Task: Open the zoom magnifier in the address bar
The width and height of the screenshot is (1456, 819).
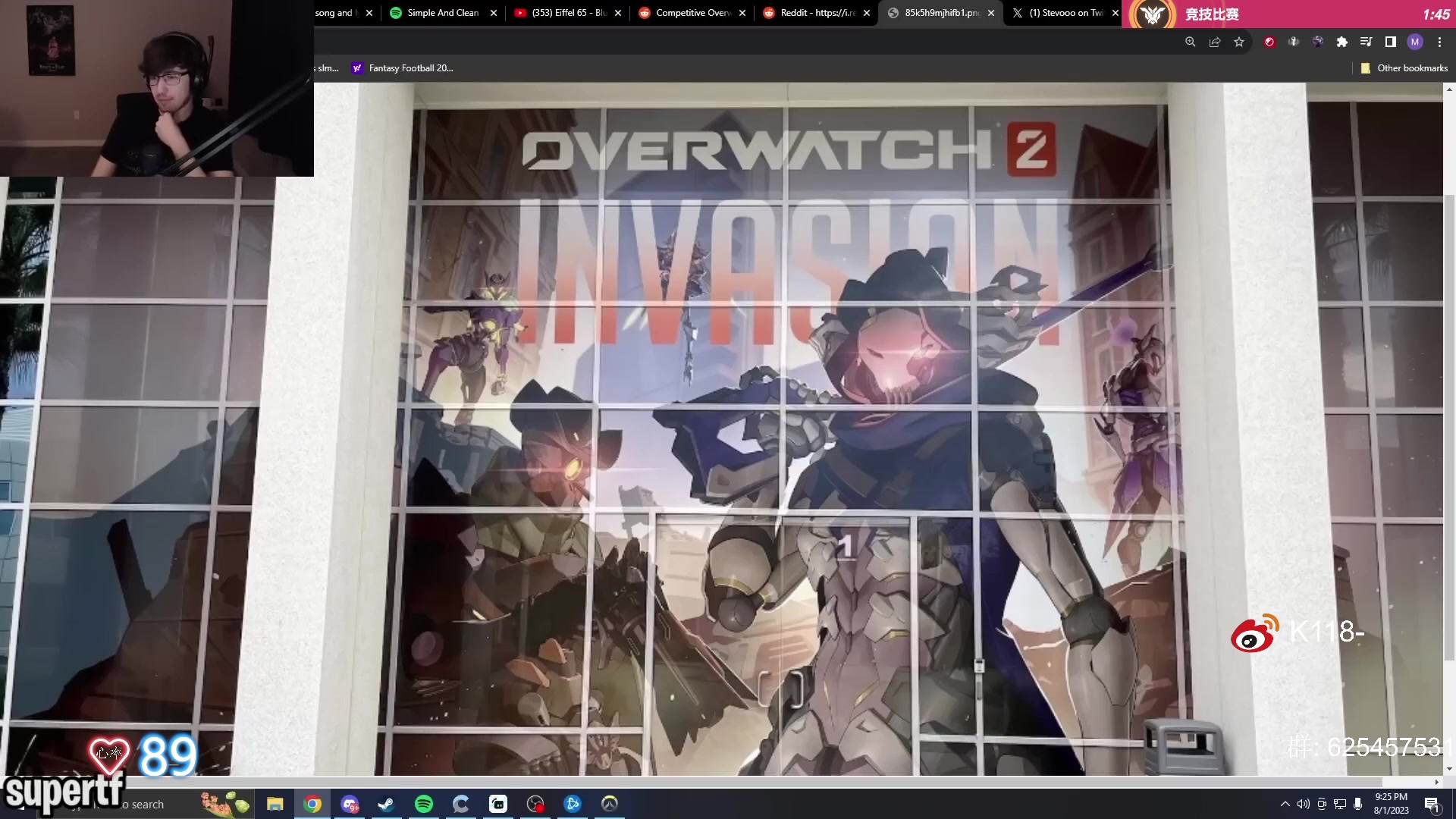Action: coord(1191,42)
